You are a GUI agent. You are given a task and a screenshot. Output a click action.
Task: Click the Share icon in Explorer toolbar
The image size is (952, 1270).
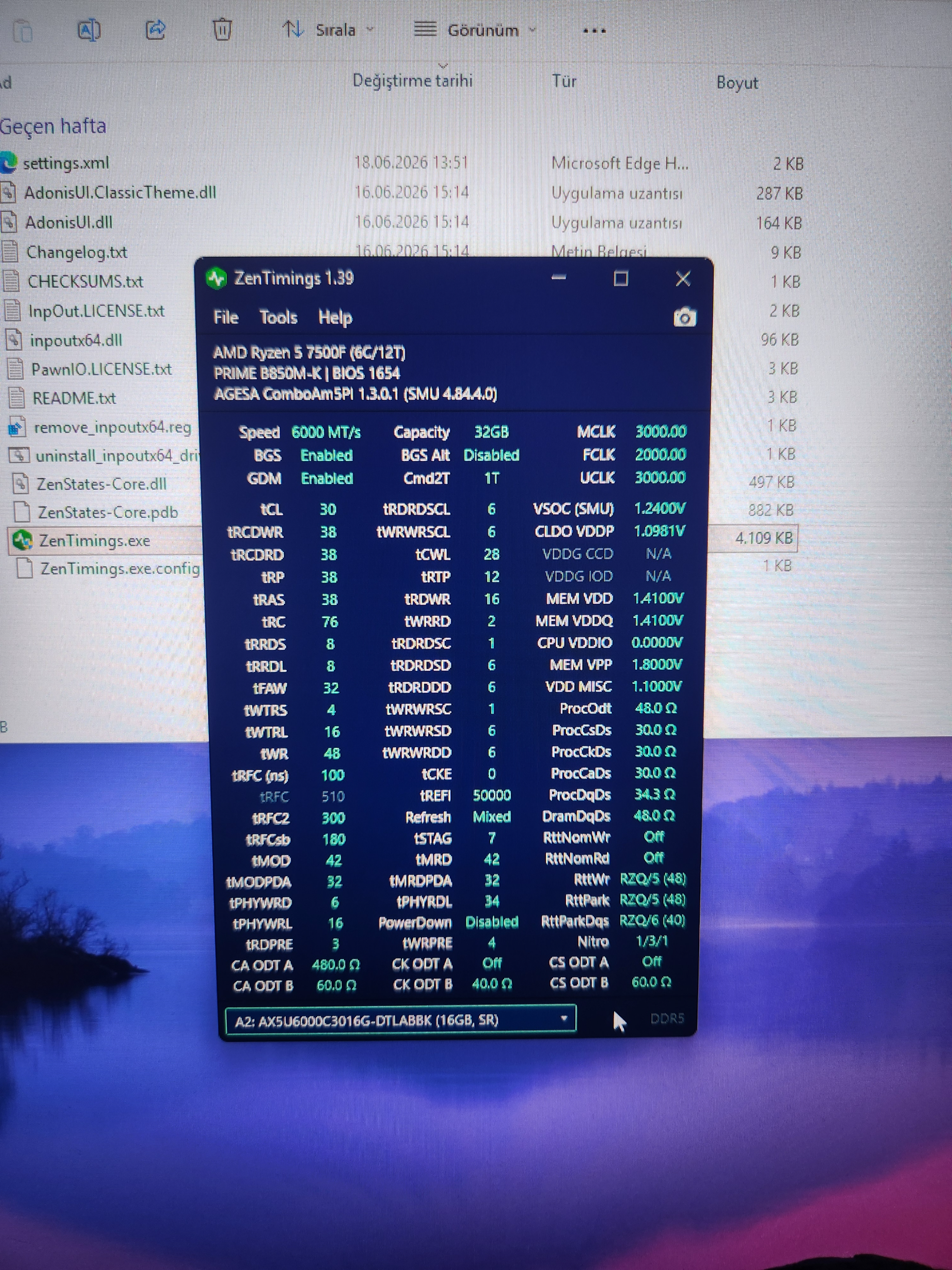click(155, 29)
